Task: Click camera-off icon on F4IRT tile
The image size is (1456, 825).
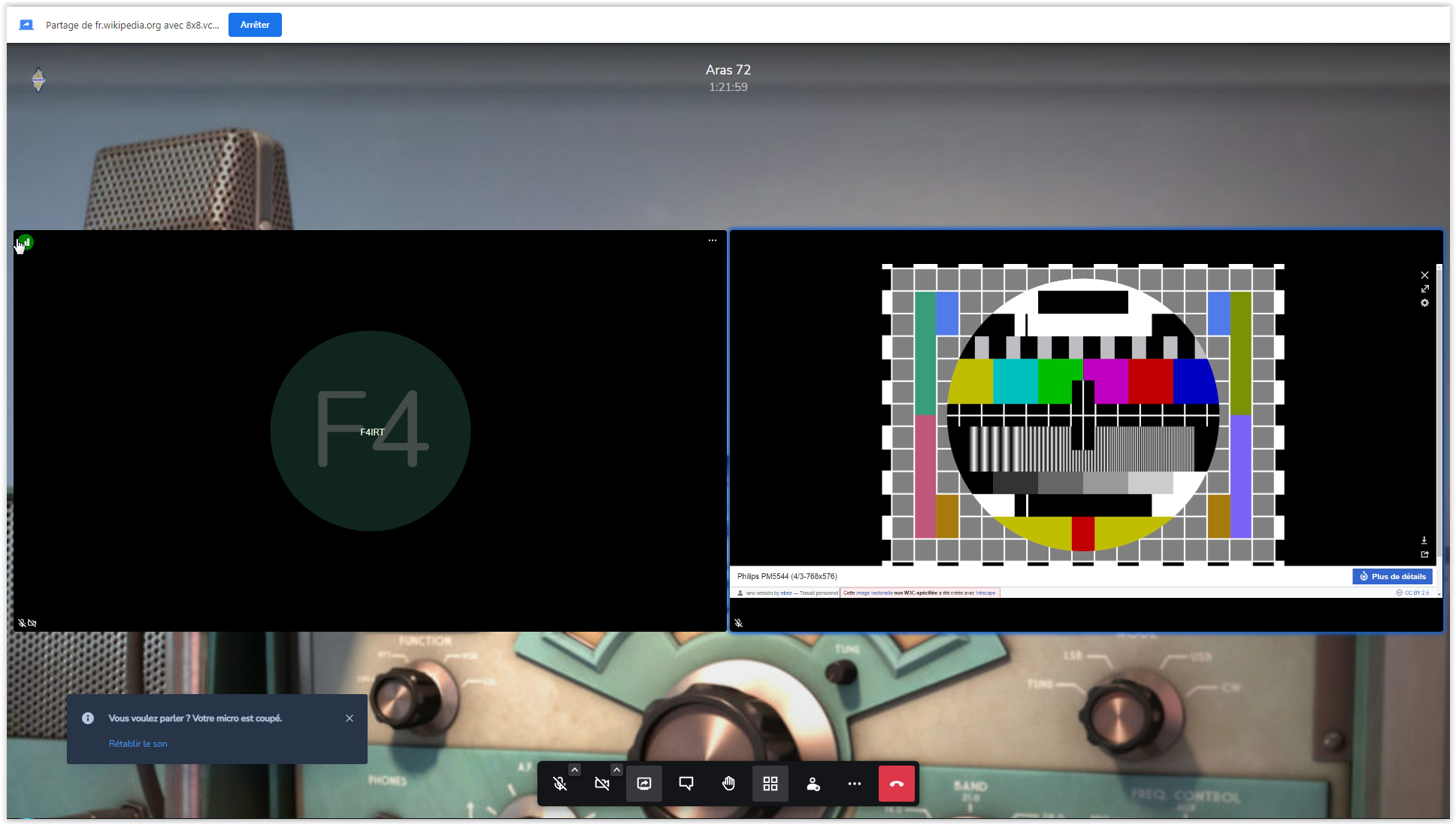Action: [x=32, y=623]
